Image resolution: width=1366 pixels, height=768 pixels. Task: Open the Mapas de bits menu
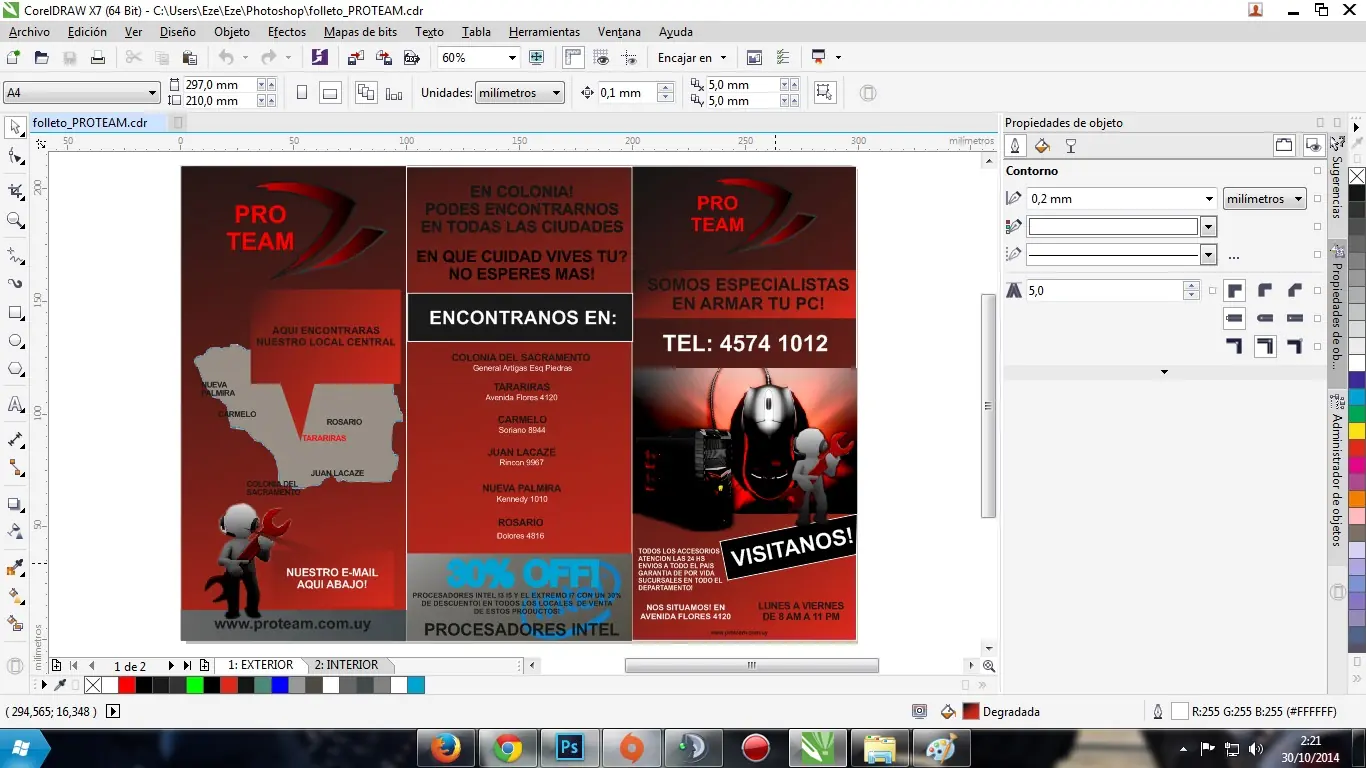[x=360, y=32]
